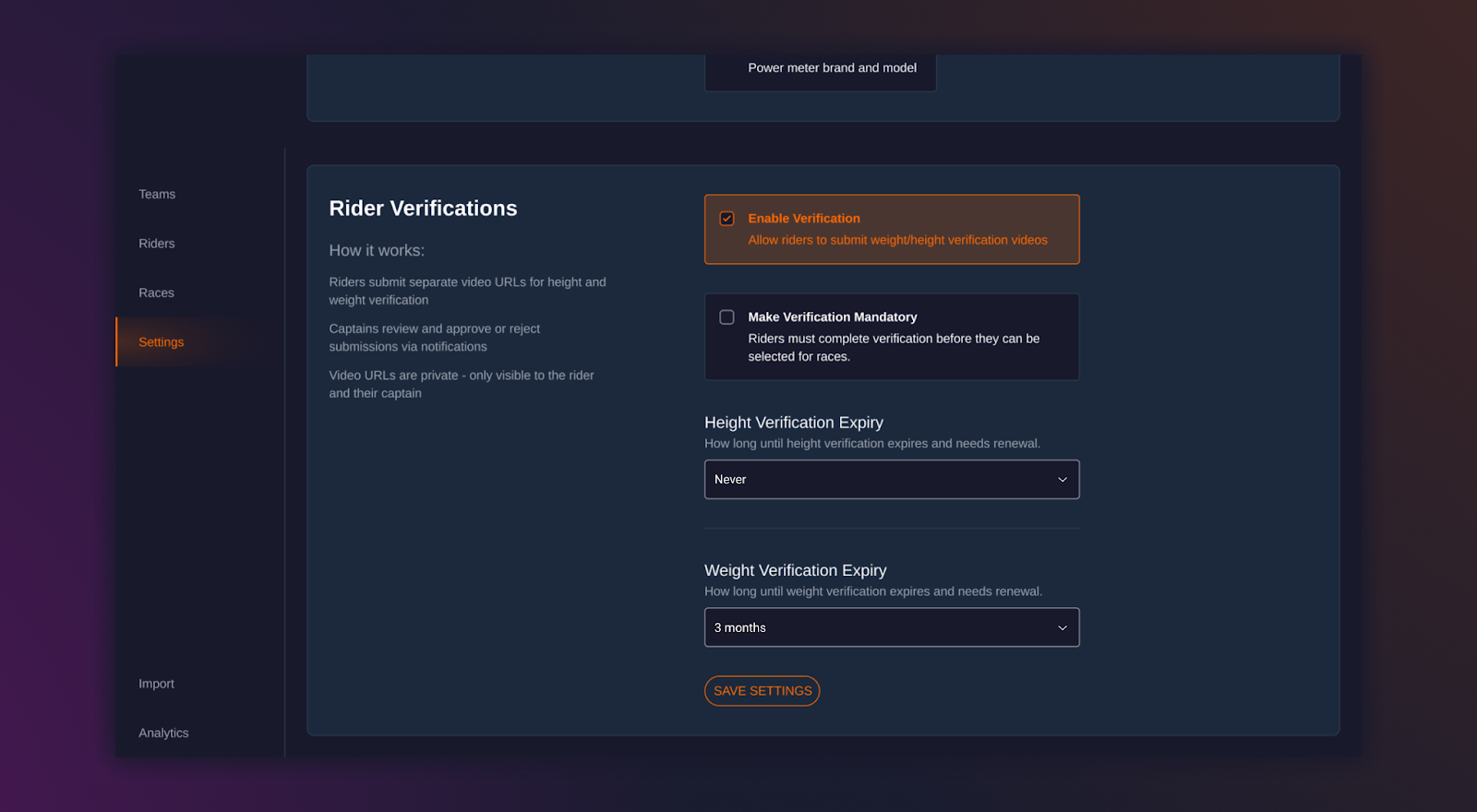Open the Riders section in sidebar
This screenshot has width=1477, height=812.
157,244
